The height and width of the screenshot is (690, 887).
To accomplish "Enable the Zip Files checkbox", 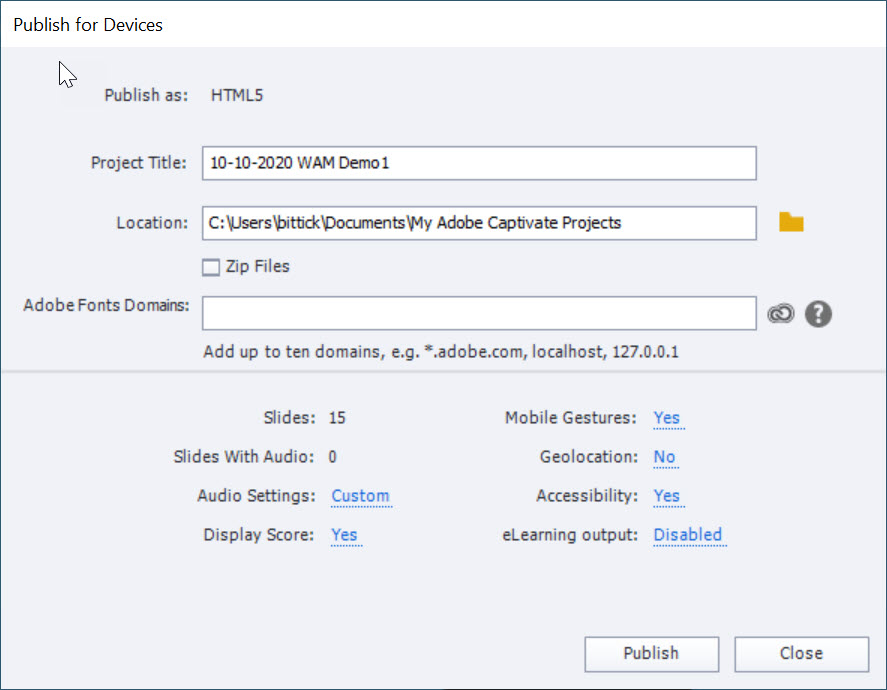I will (x=210, y=267).
